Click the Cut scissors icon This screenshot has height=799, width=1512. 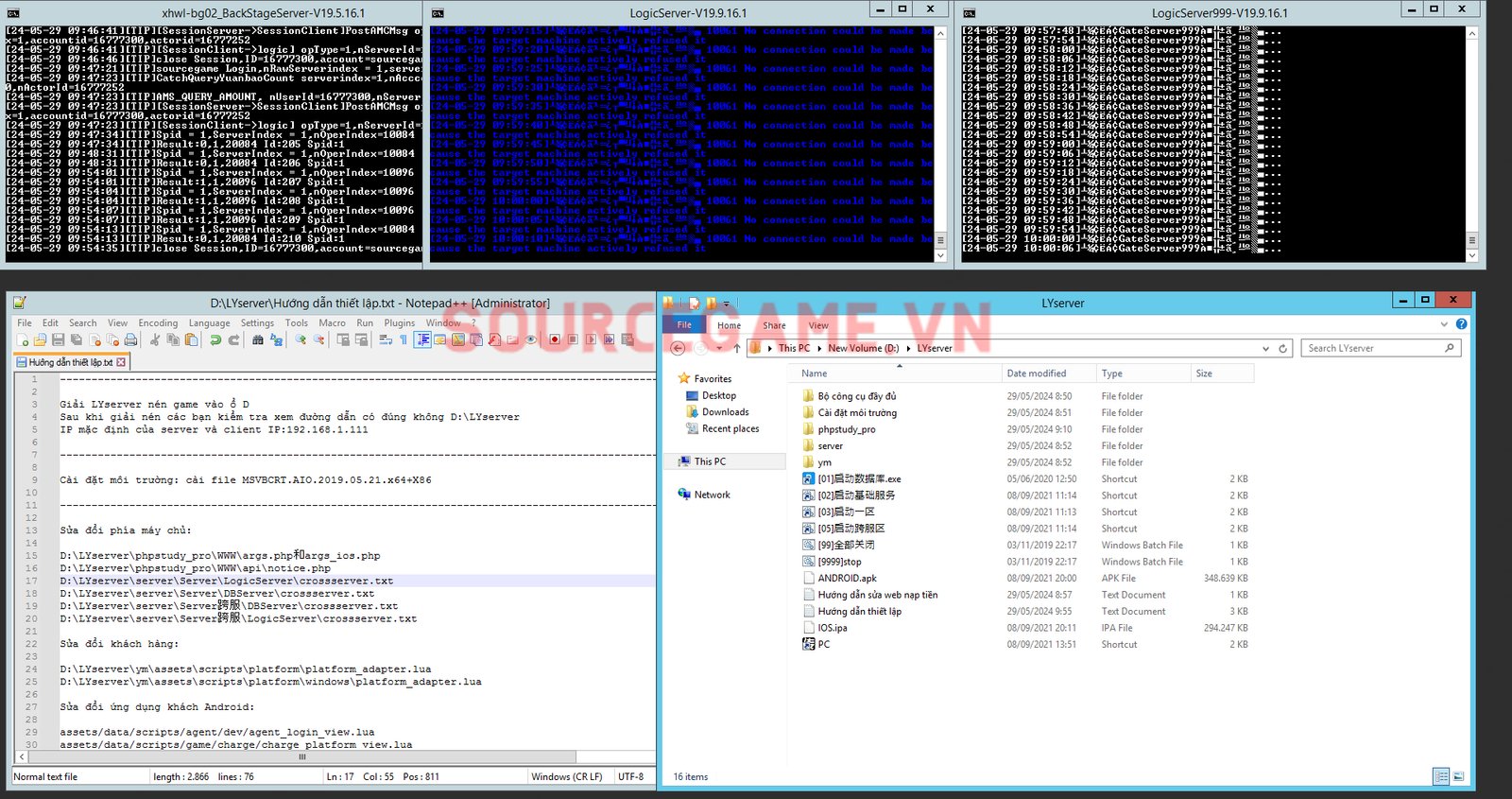tap(155, 340)
